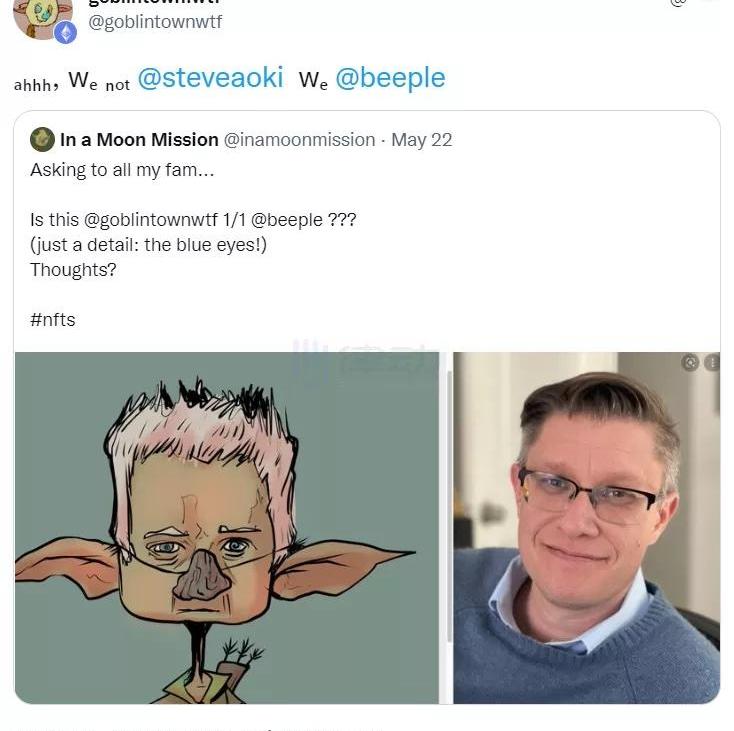
Task: Open the photo of man with glasses
Action: tap(587, 527)
